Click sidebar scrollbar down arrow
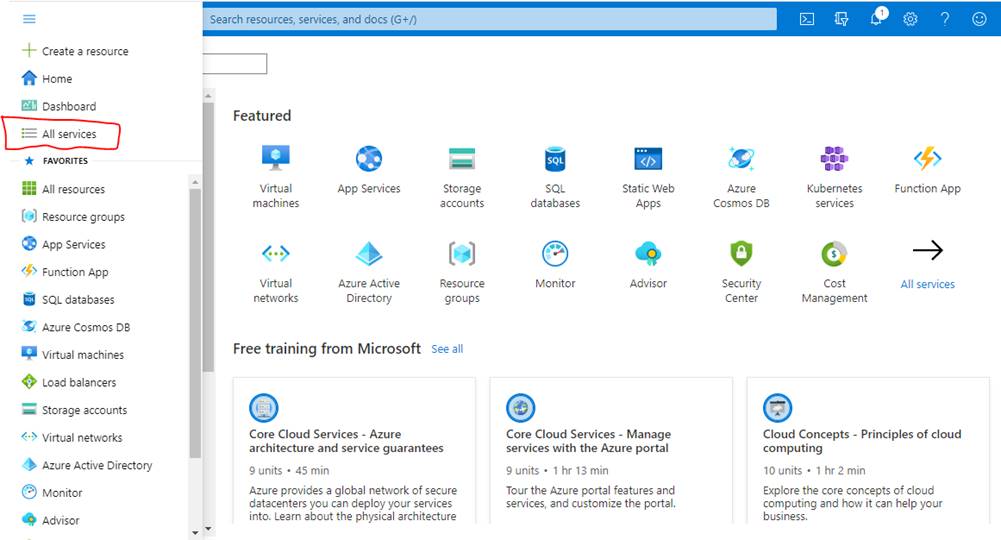The height and width of the screenshot is (540, 1001). [195, 532]
